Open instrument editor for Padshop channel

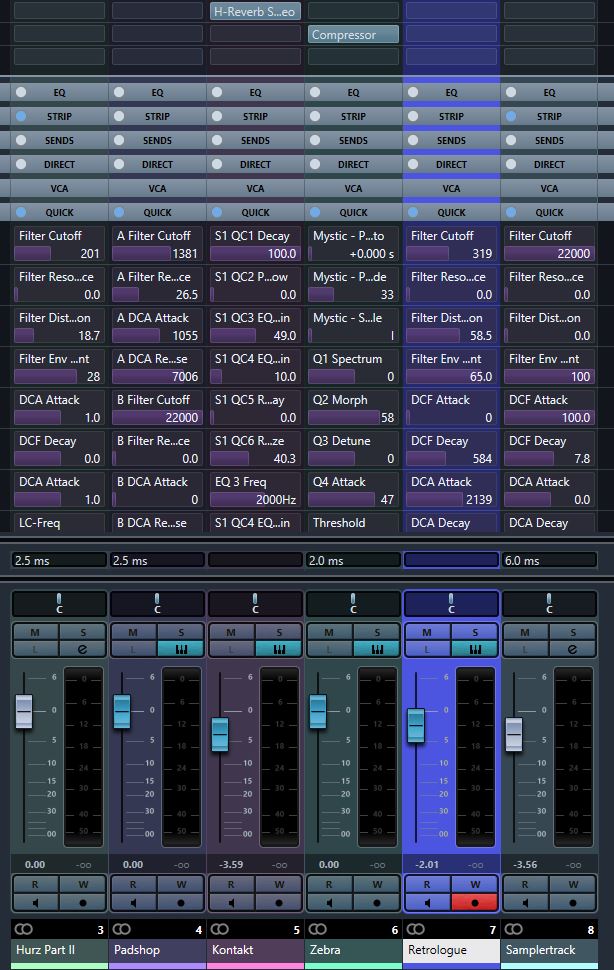(x=182, y=649)
